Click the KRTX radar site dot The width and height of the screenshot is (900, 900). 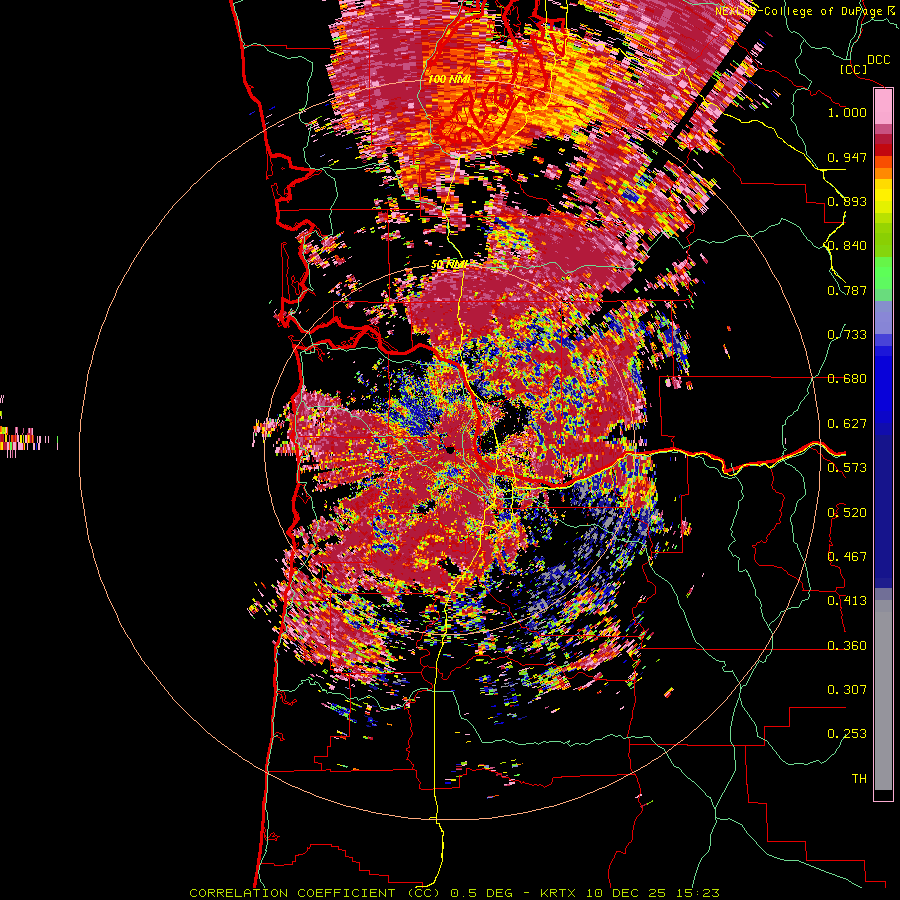451,450
